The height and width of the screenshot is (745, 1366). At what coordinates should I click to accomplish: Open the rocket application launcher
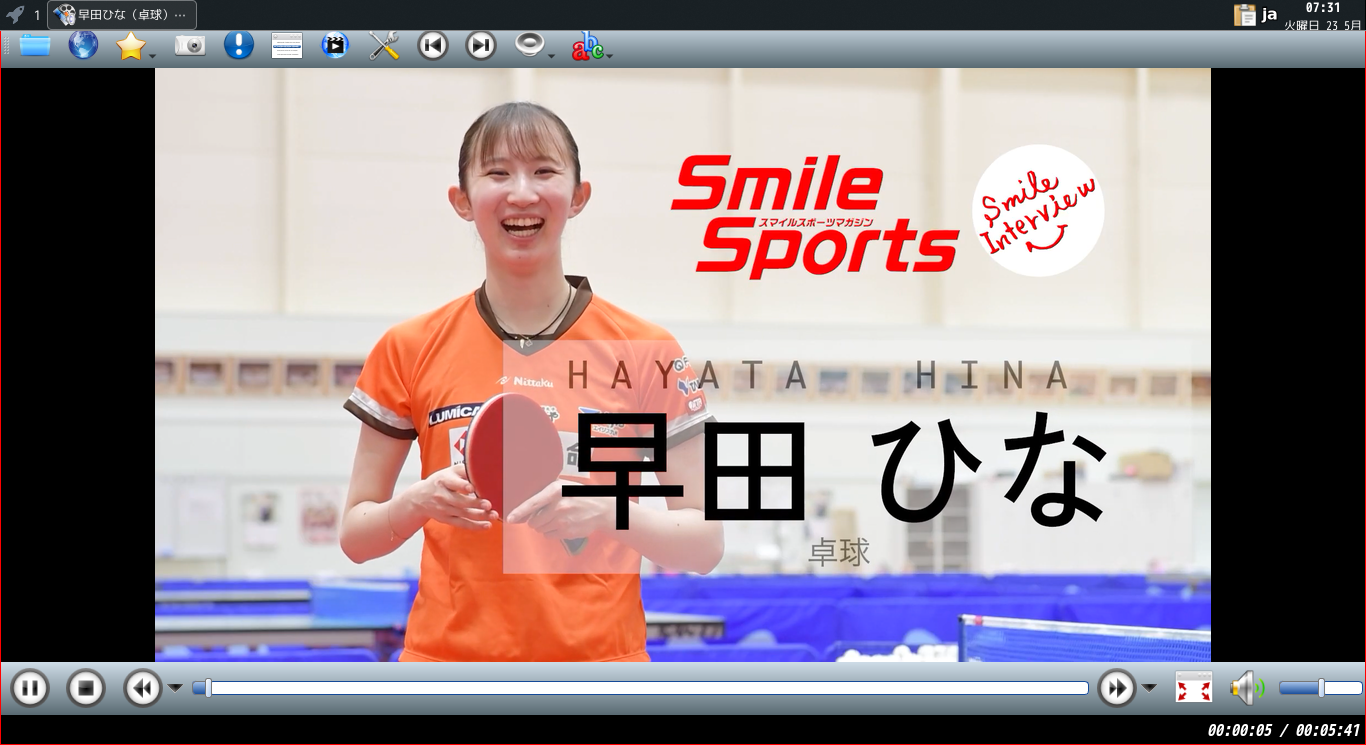coord(15,15)
